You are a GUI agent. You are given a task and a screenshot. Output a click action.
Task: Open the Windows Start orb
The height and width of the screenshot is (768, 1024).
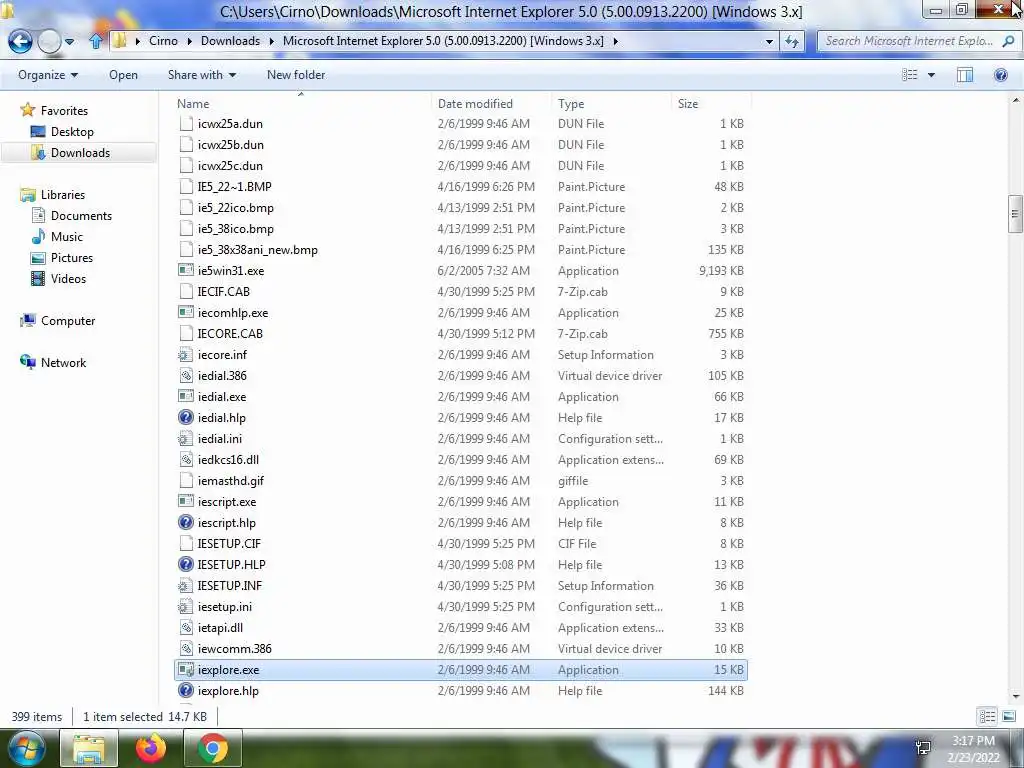(25, 748)
